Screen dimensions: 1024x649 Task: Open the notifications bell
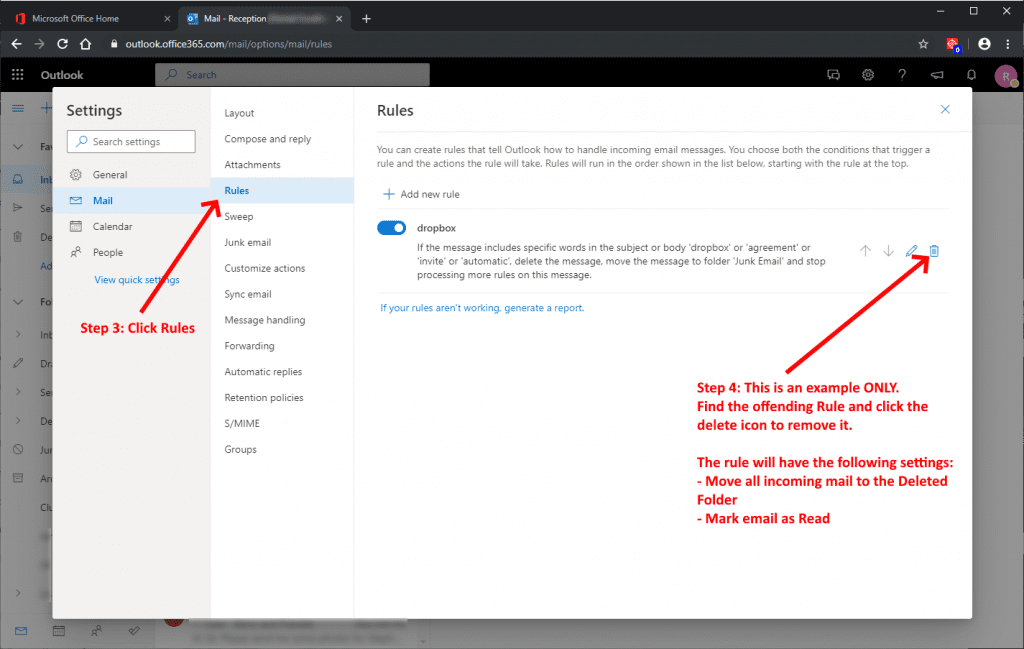(x=970, y=74)
